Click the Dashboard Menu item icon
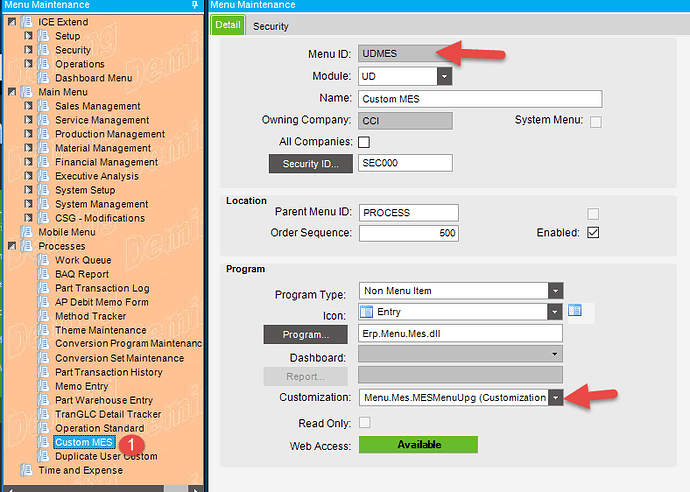 [43, 78]
